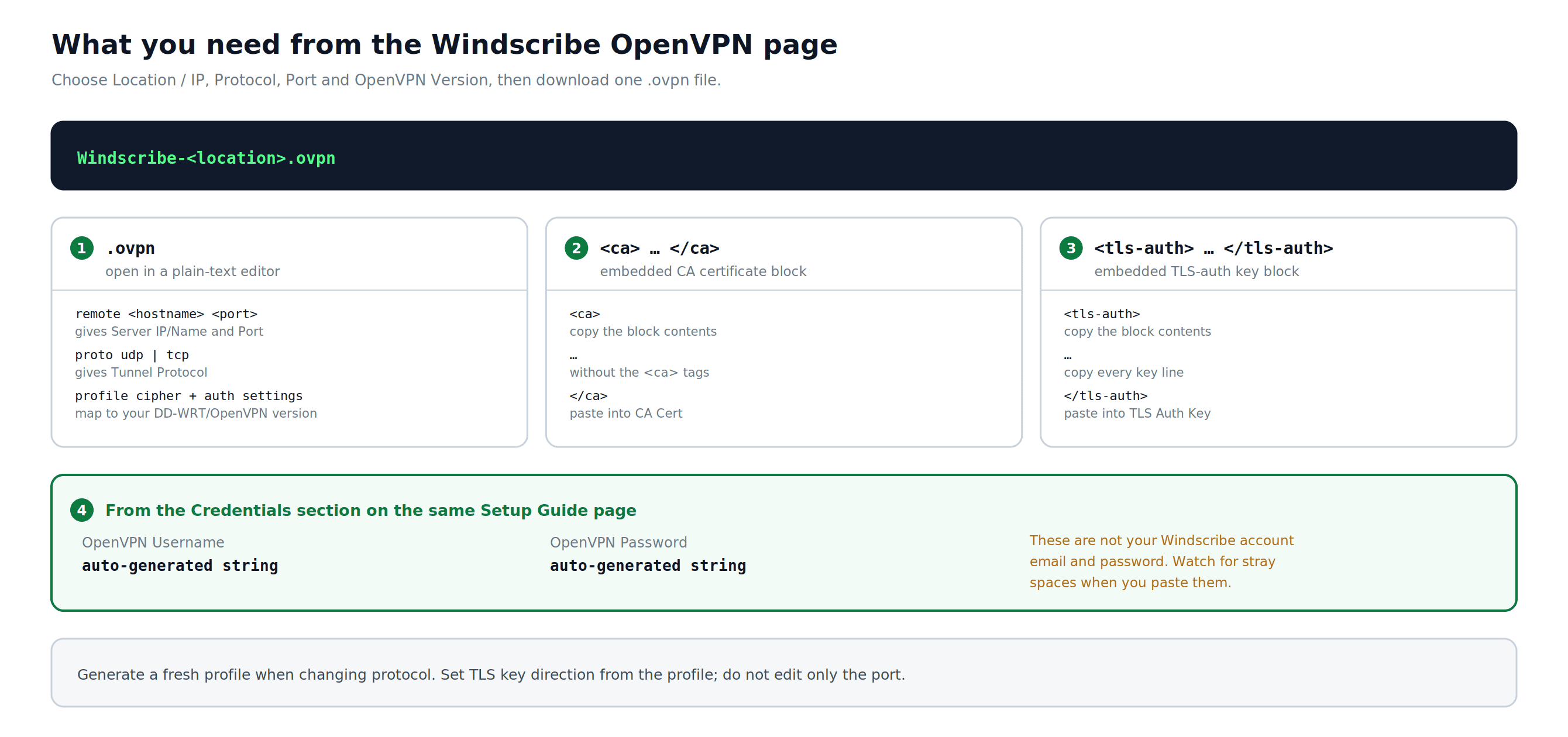
Task: Click 'paste into TLS Auth Key' instruction
Action: 1136,413
